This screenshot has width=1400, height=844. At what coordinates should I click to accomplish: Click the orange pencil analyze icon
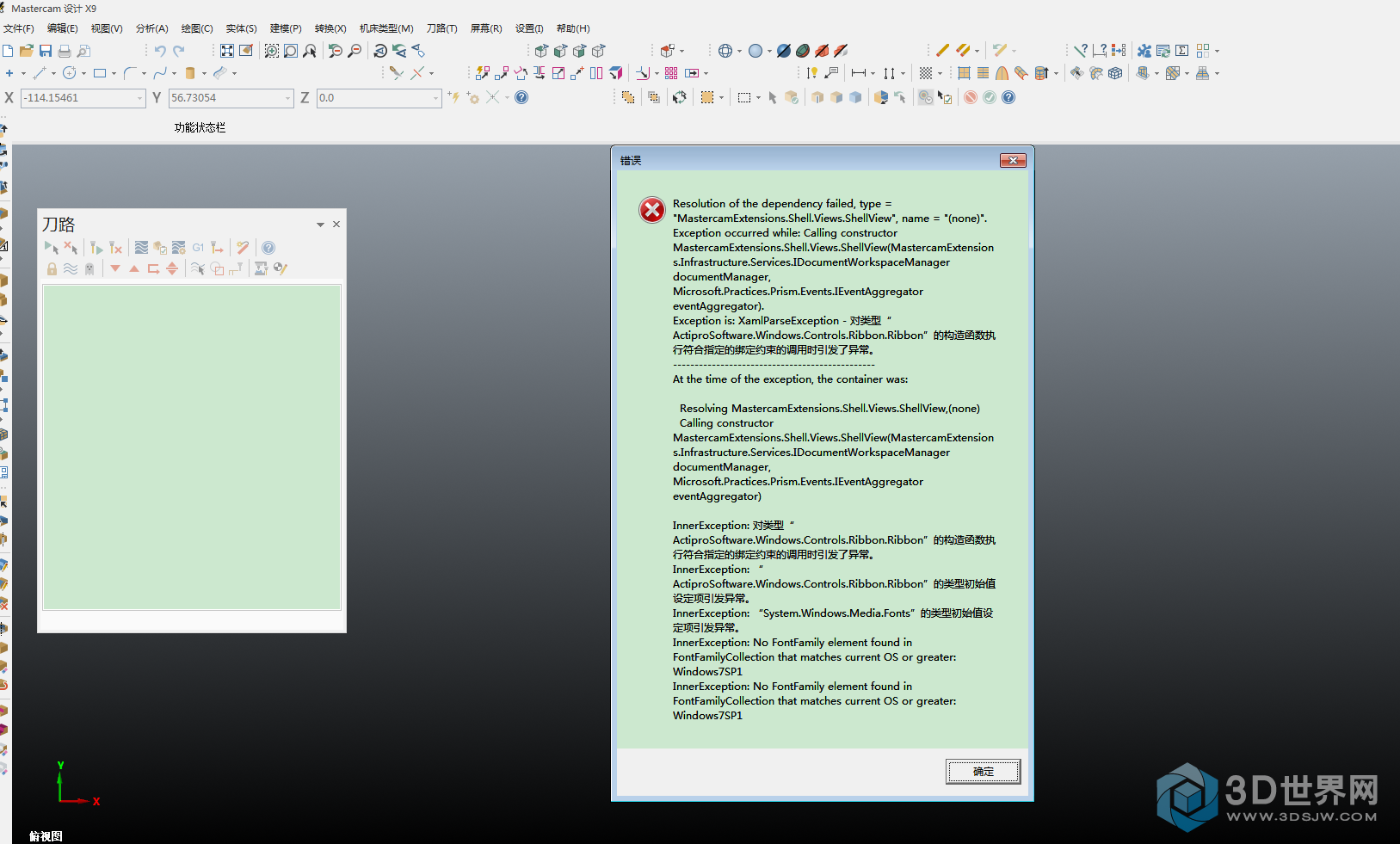(x=943, y=51)
